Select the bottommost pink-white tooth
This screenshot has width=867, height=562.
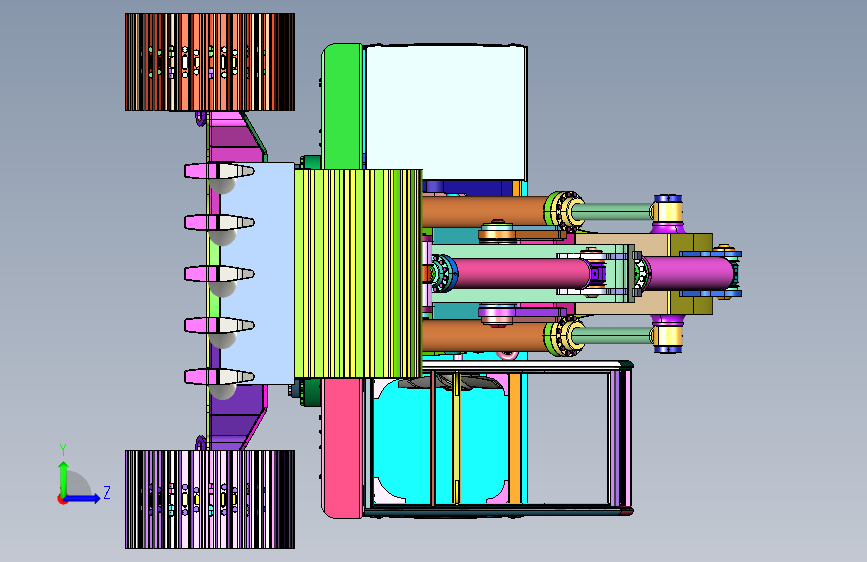pos(220,377)
